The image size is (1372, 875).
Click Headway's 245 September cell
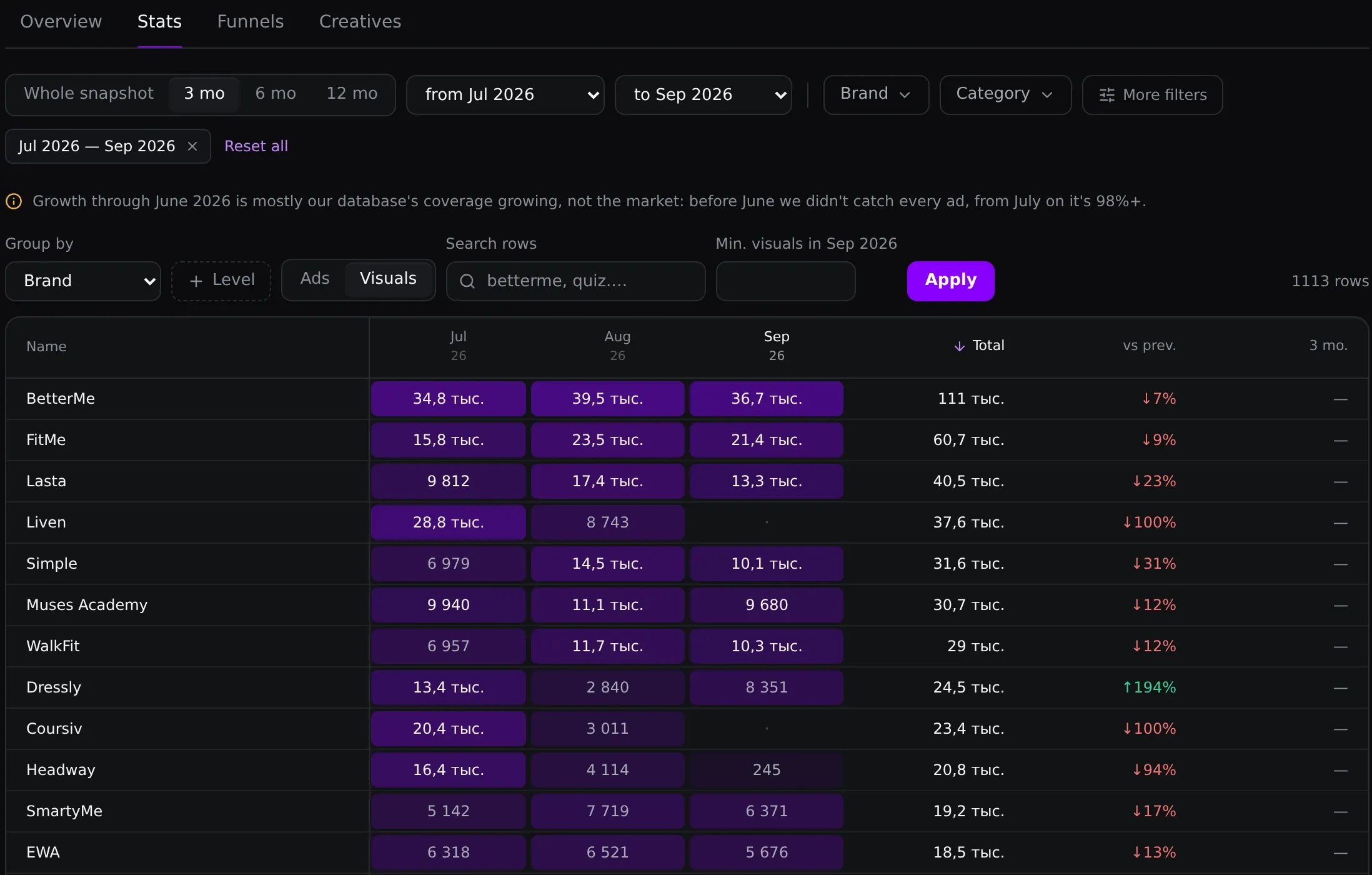tap(767, 770)
